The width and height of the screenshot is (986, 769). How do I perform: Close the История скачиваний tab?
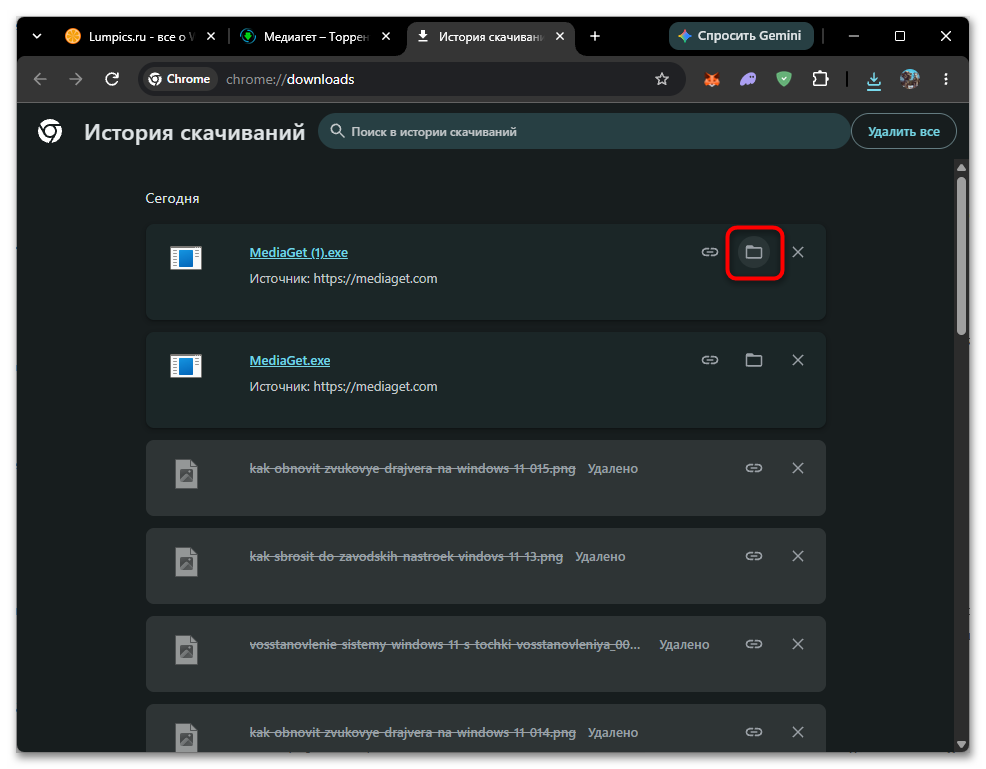pos(560,36)
